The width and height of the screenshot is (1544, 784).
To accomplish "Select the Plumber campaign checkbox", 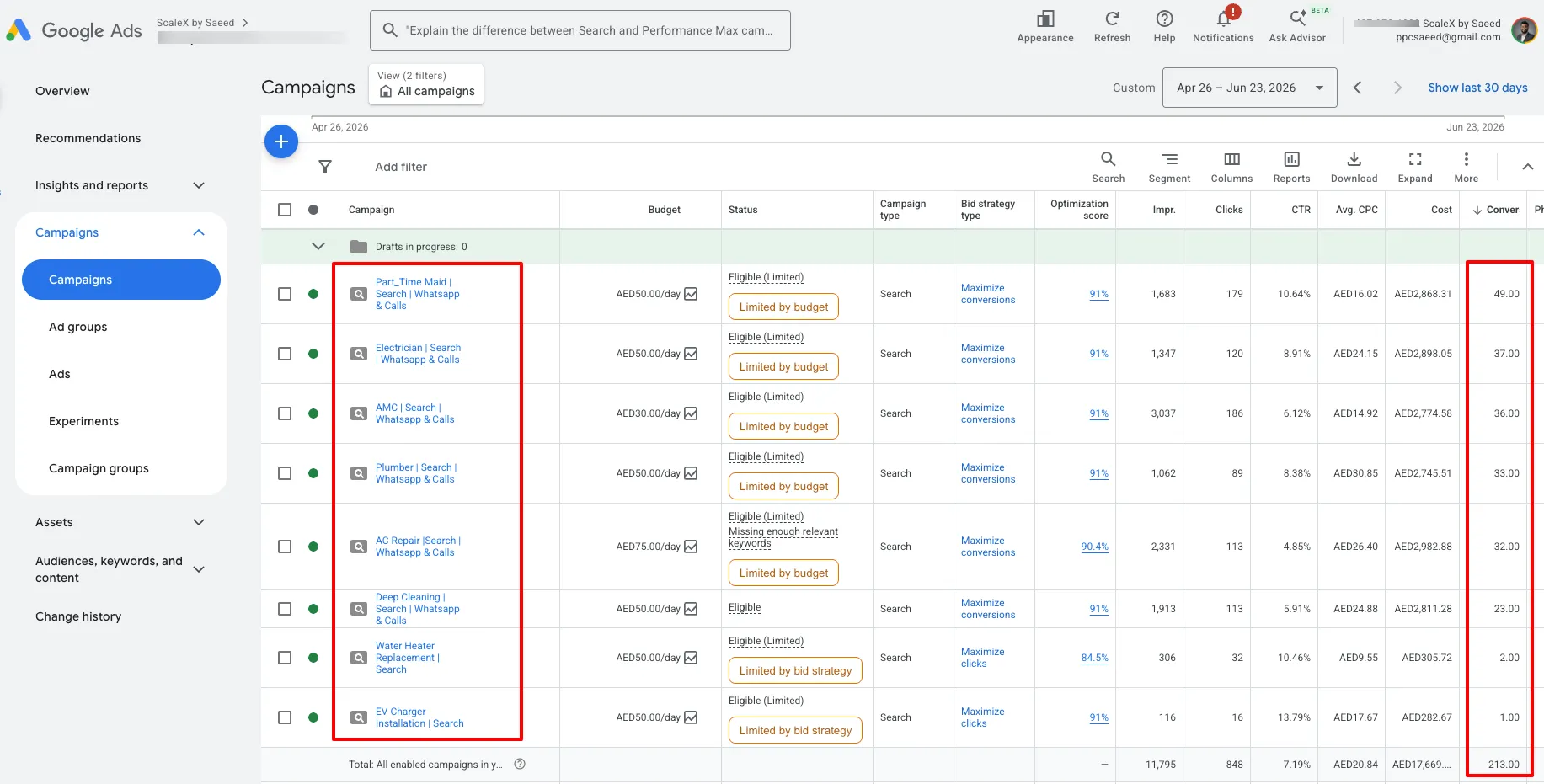I will (x=285, y=473).
